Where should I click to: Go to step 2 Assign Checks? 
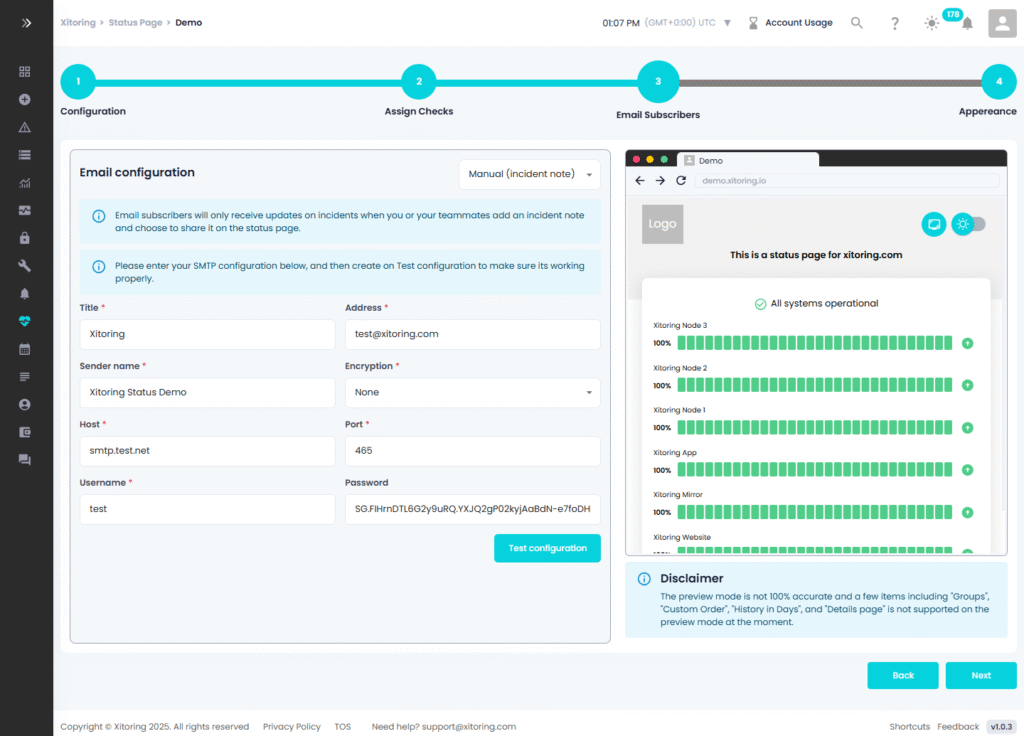click(419, 82)
